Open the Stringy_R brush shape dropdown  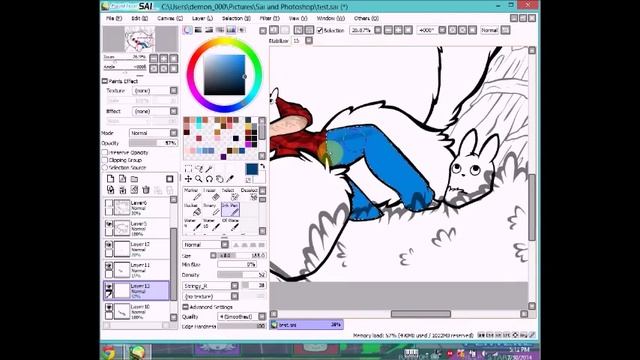(x=234, y=286)
